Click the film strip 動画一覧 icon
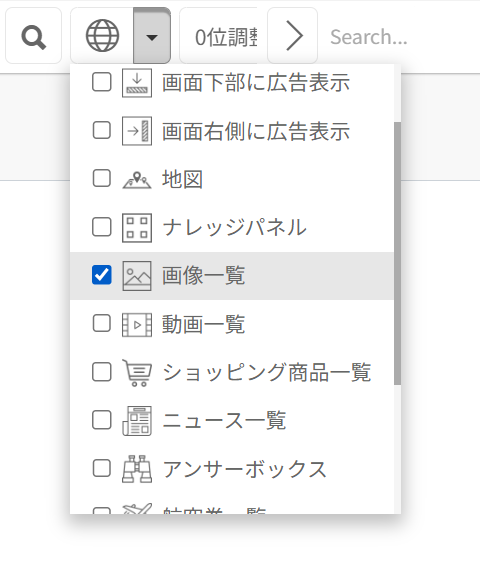The height and width of the screenshot is (562, 480). click(x=137, y=325)
